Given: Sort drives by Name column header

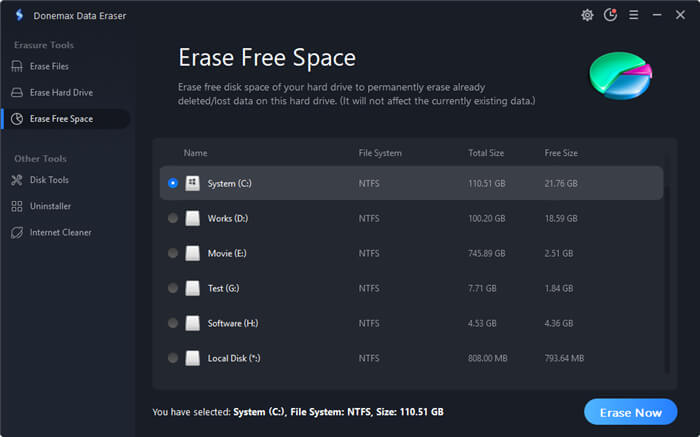Looking at the screenshot, I should tap(195, 153).
